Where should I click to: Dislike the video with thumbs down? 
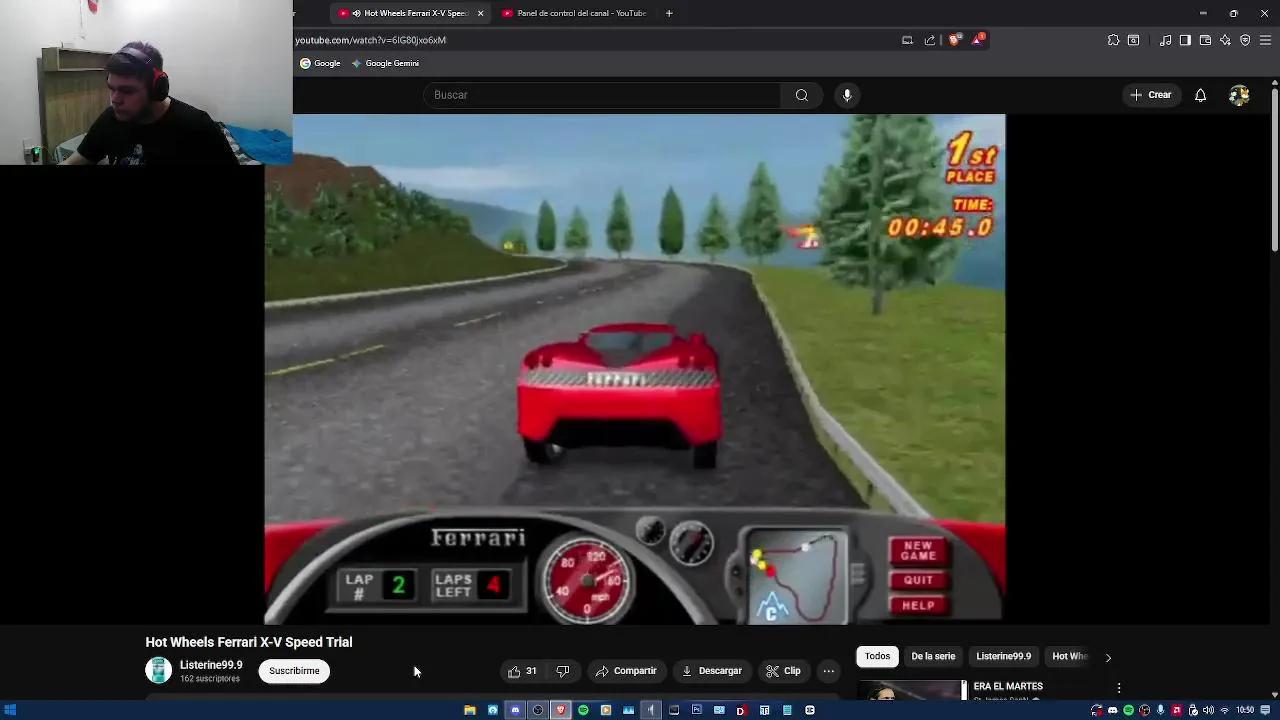(x=562, y=671)
